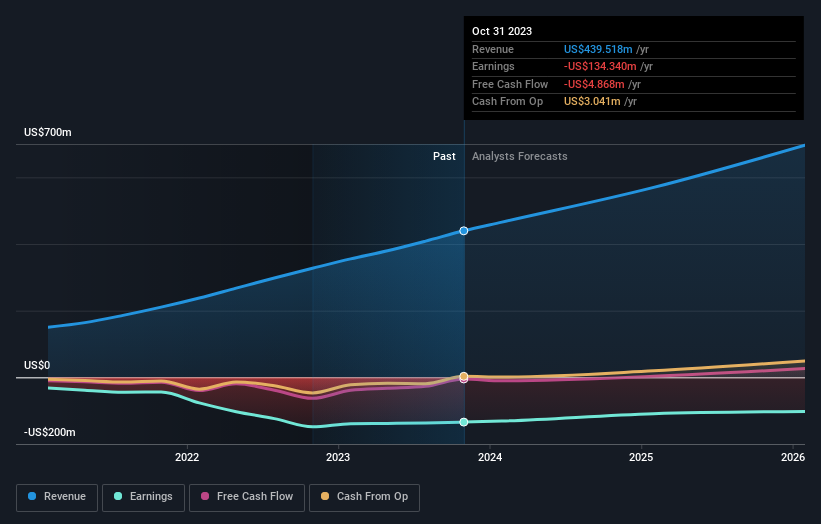Click the US$0 y-axis label

37,365
